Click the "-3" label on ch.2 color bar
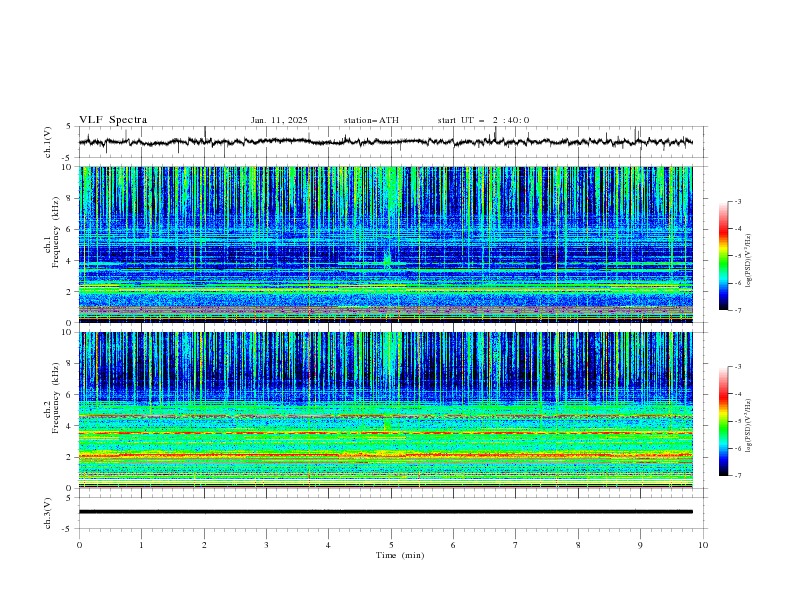 (x=737, y=367)
